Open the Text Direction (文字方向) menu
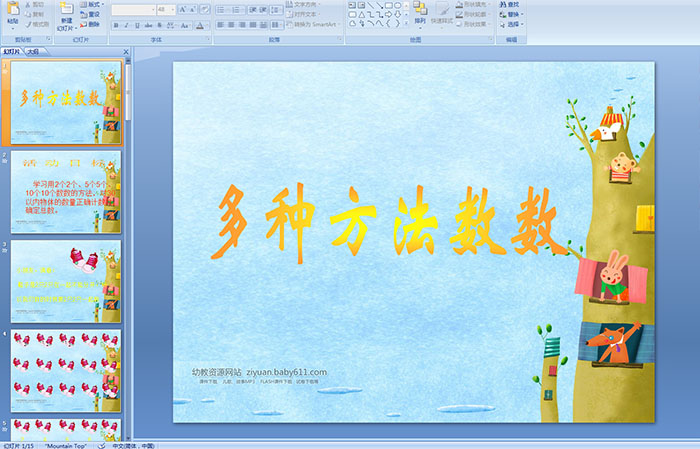Screen dimensions: 700x449 point(303,4)
